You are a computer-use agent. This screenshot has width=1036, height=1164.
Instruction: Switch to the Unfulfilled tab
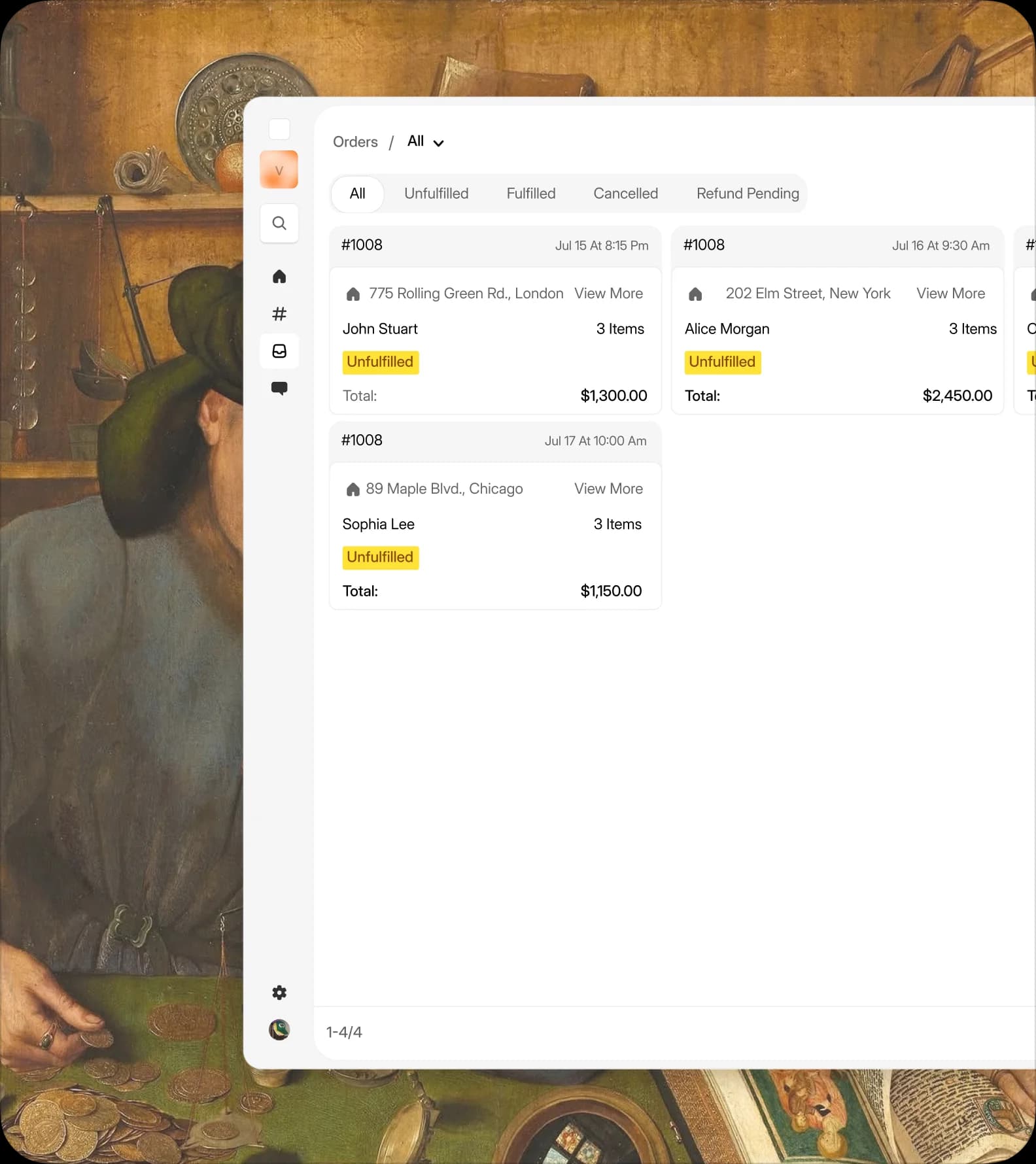[436, 194]
